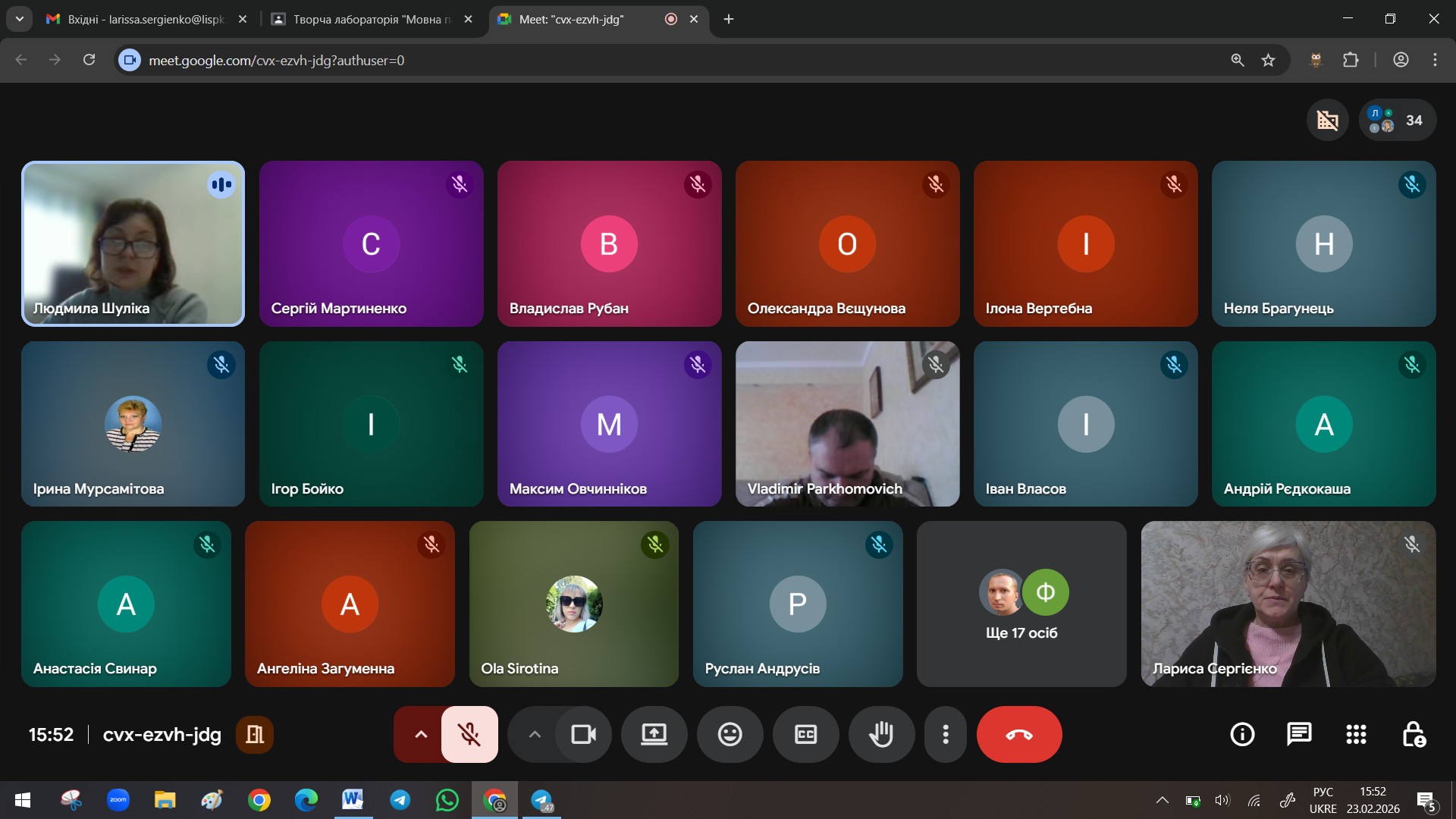This screenshot has height=819, width=1456.
Task: Expand audio settings arrow beside microphone
Action: [421, 734]
